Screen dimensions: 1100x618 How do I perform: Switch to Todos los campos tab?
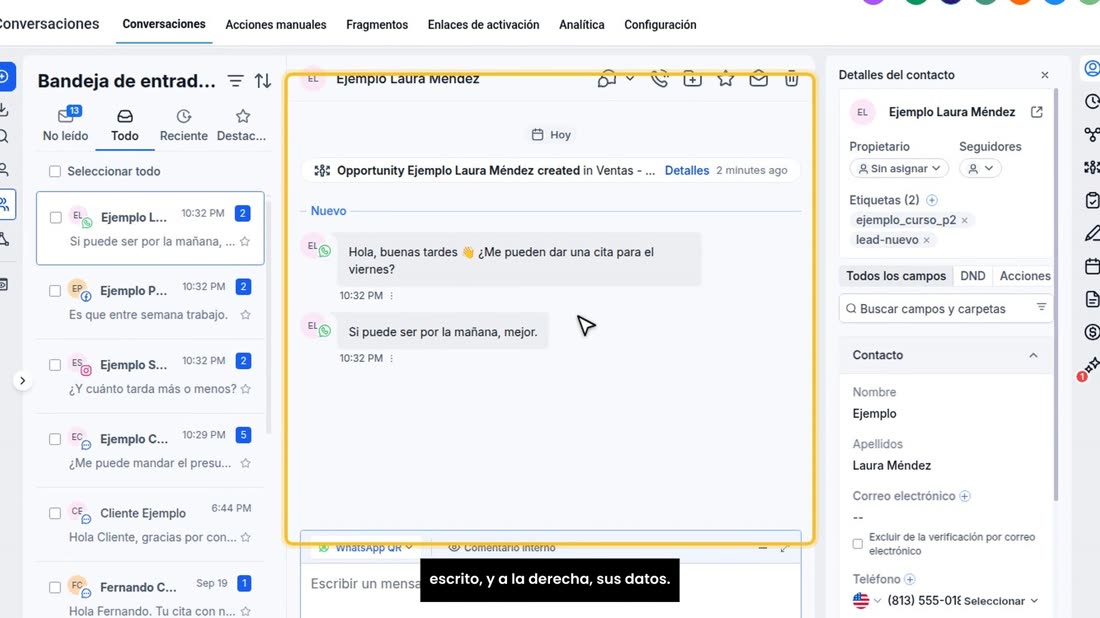point(896,276)
